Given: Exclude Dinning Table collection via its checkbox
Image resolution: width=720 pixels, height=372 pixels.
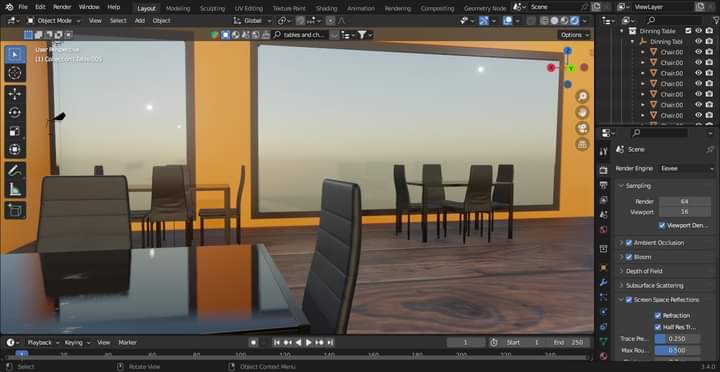Looking at the screenshot, I should pyautogui.click(x=688, y=31).
